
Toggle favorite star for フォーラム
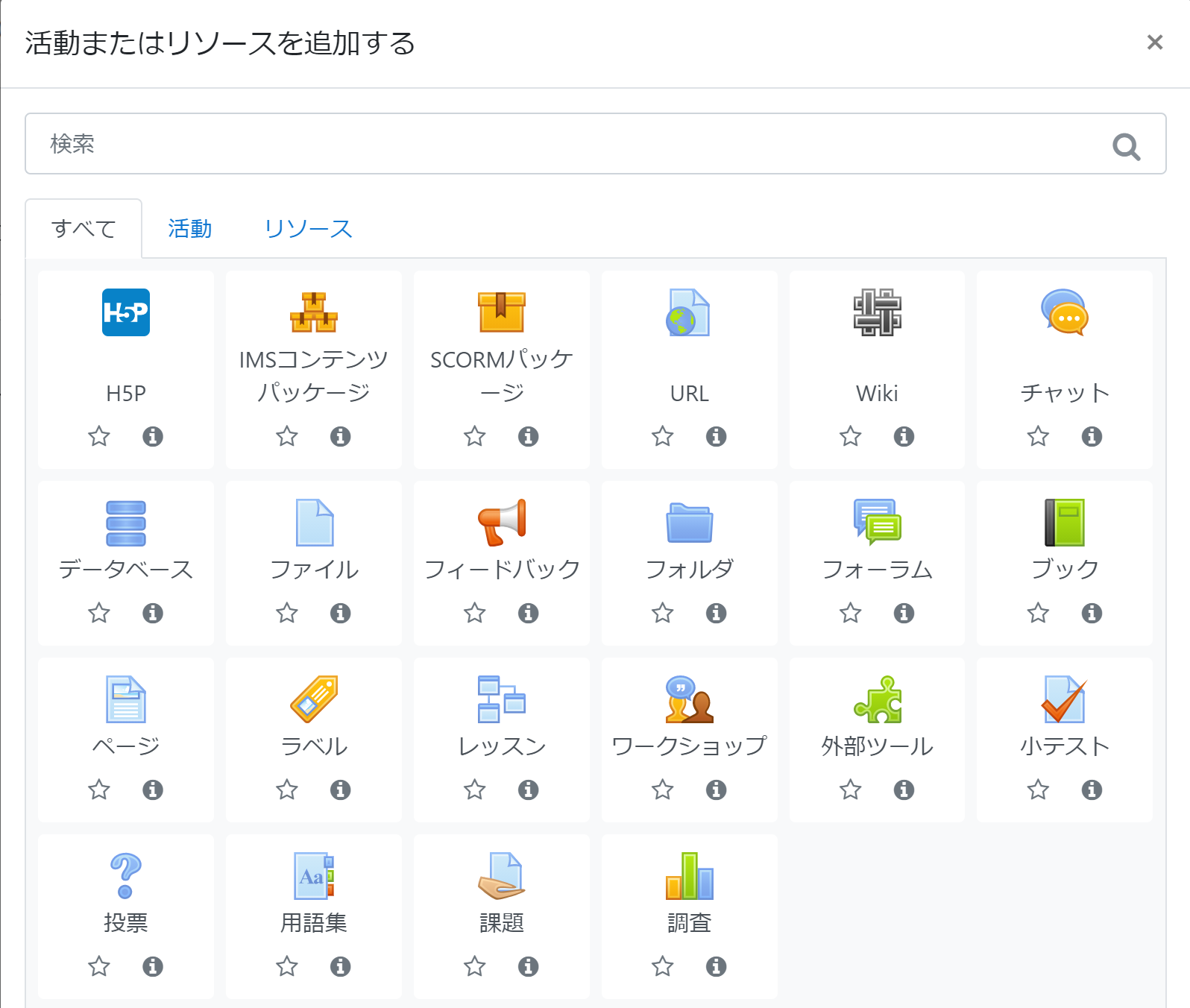(850, 613)
